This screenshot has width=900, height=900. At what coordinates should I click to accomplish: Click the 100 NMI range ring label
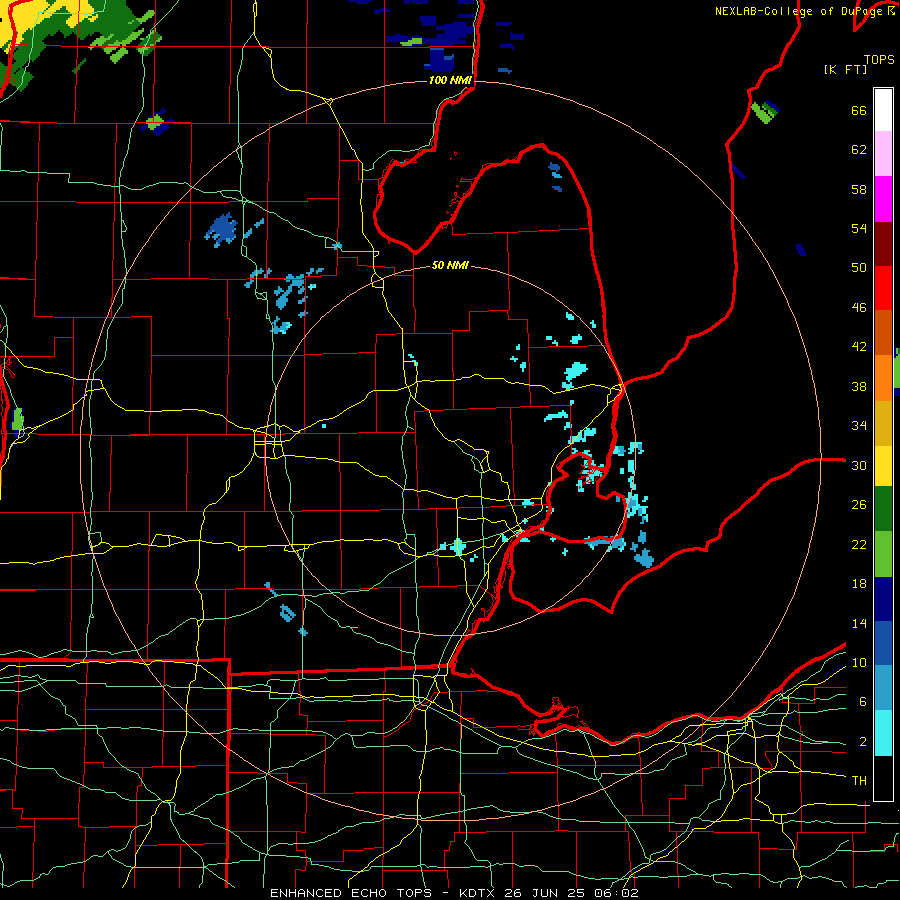[451, 80]
